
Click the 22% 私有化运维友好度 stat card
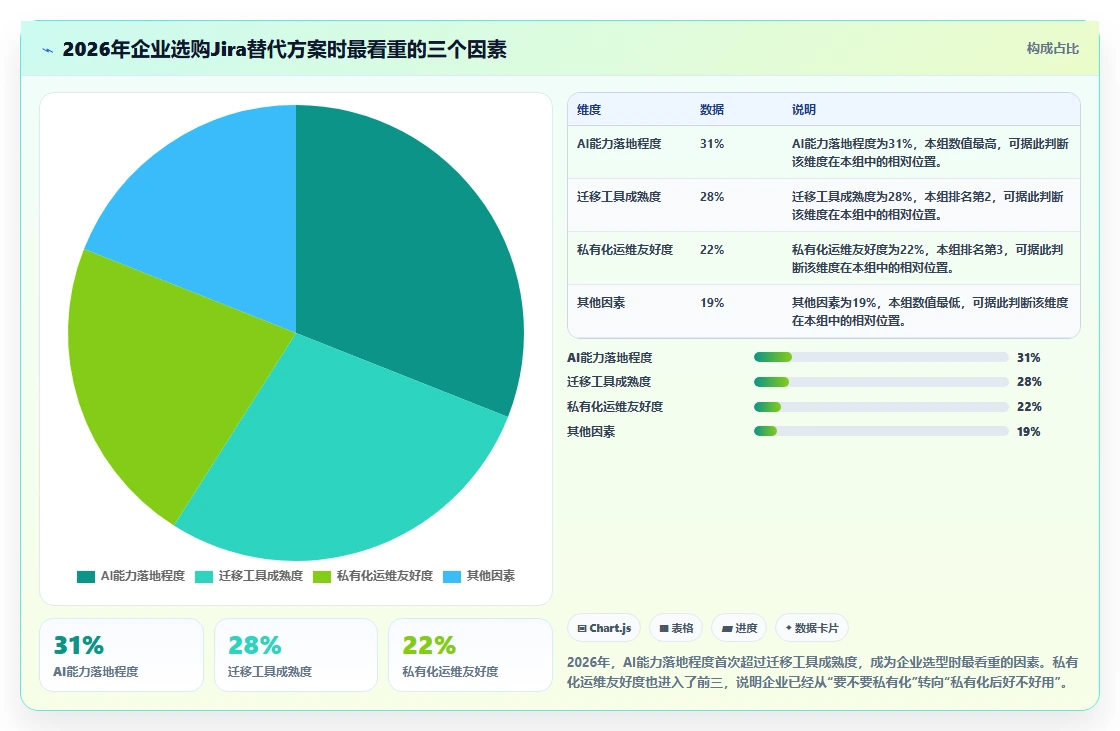coord(470,655)
